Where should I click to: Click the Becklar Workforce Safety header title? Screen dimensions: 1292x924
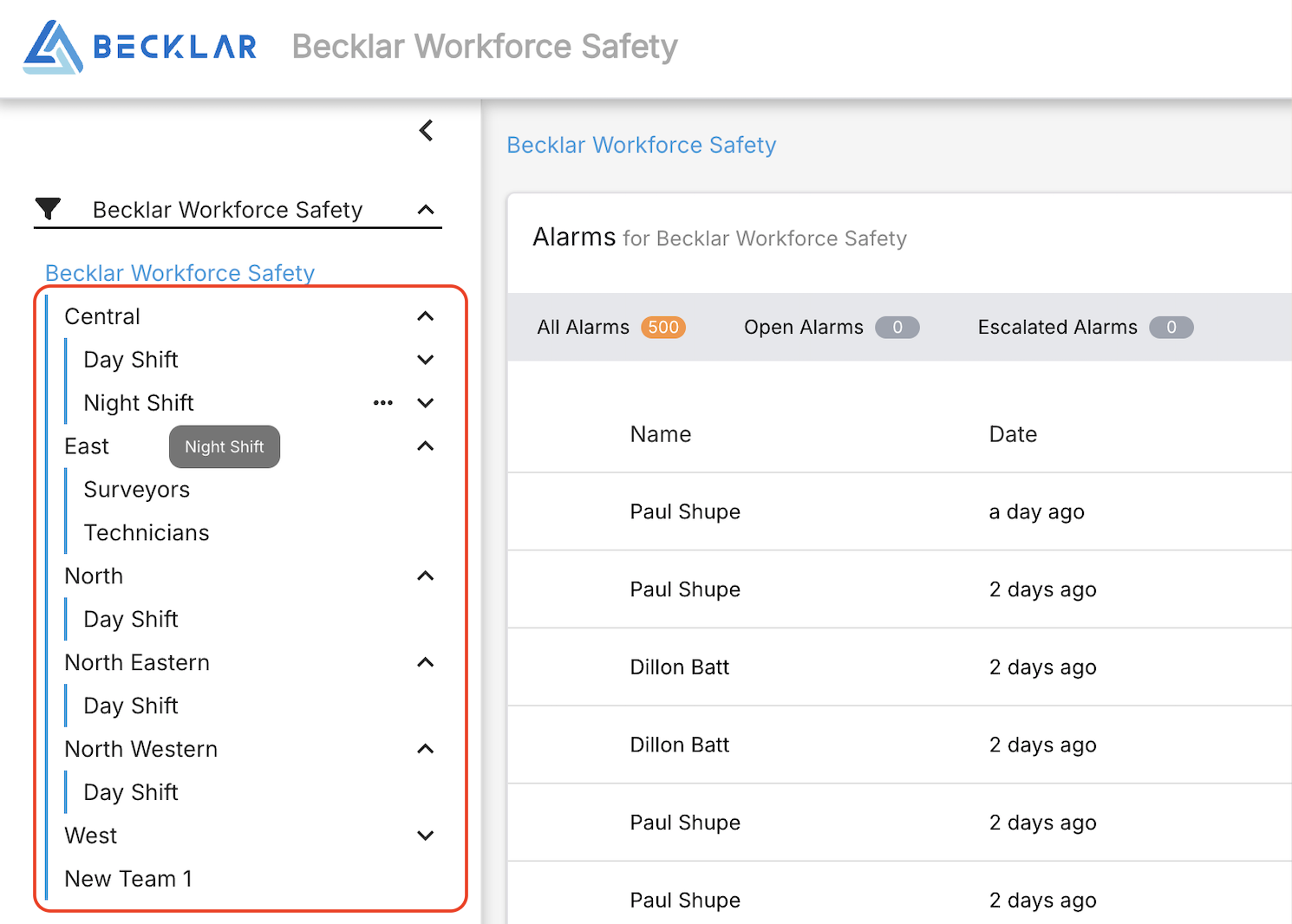click(485, 47)
